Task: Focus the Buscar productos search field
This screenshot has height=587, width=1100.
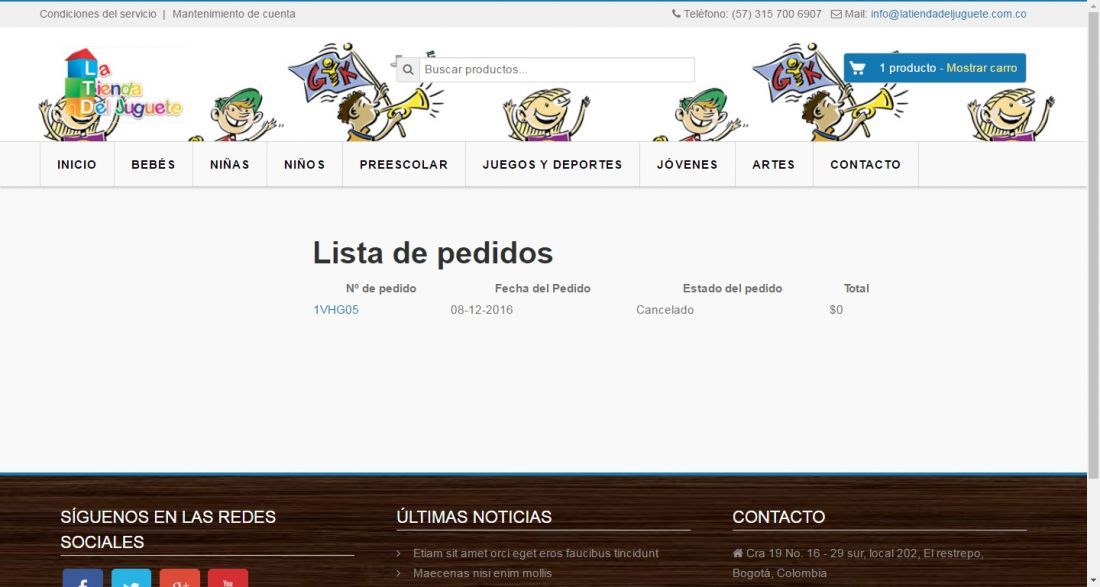Action: [x=557, y=70]
